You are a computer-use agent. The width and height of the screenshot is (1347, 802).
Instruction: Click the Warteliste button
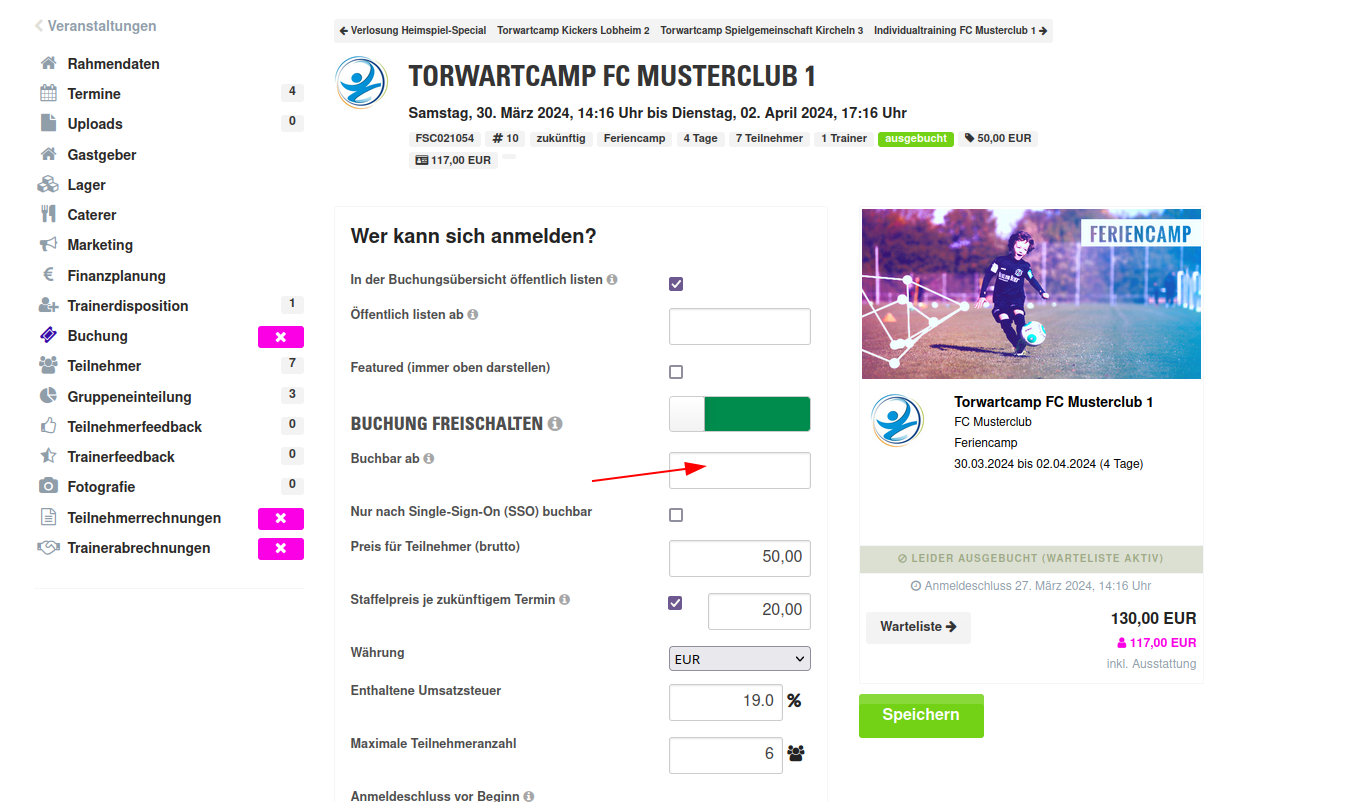918,627
